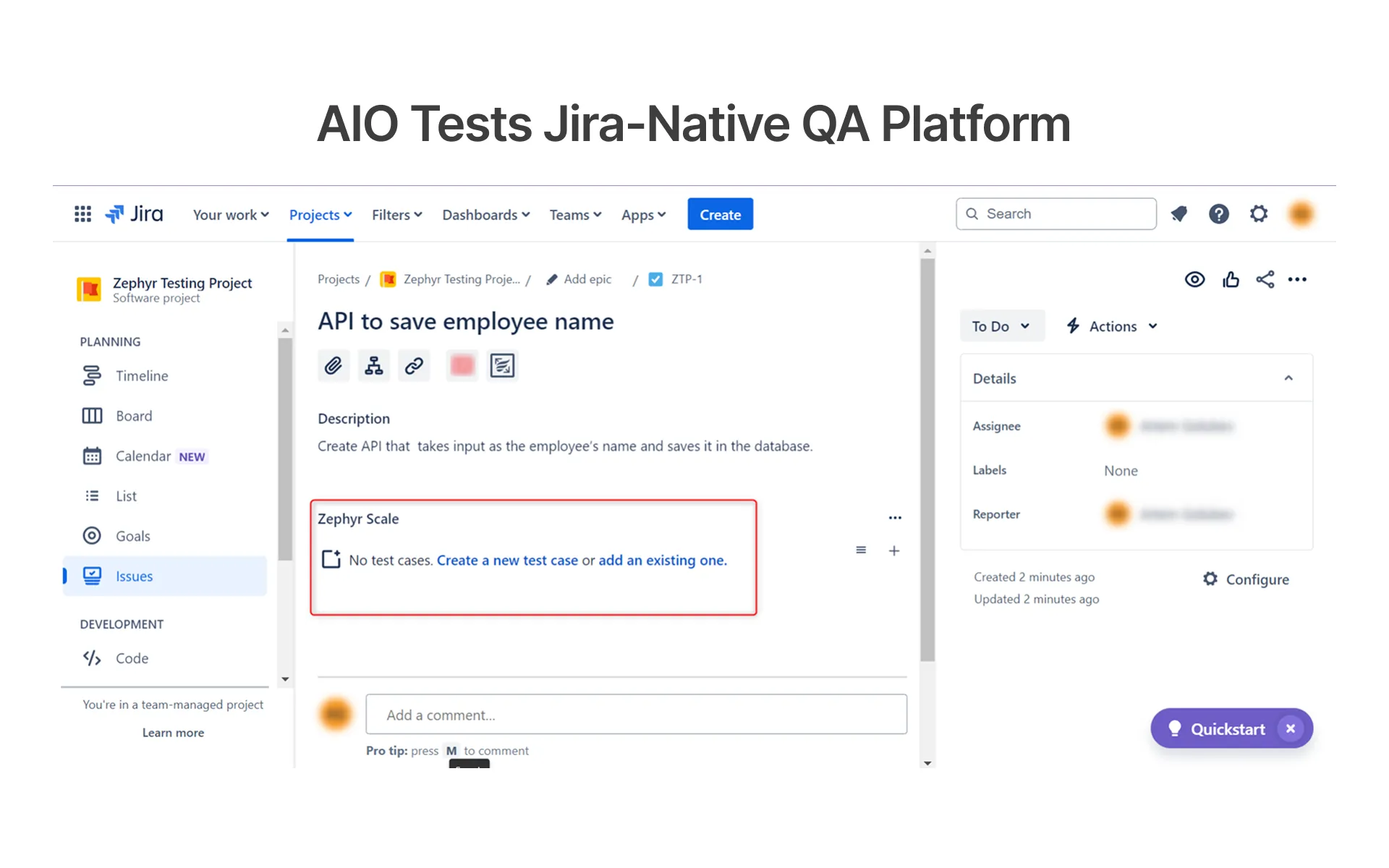Select Issues in the sidebar
Image resolution: width=1389 pixels, height=868 pixels.
[x=165, y=576]
